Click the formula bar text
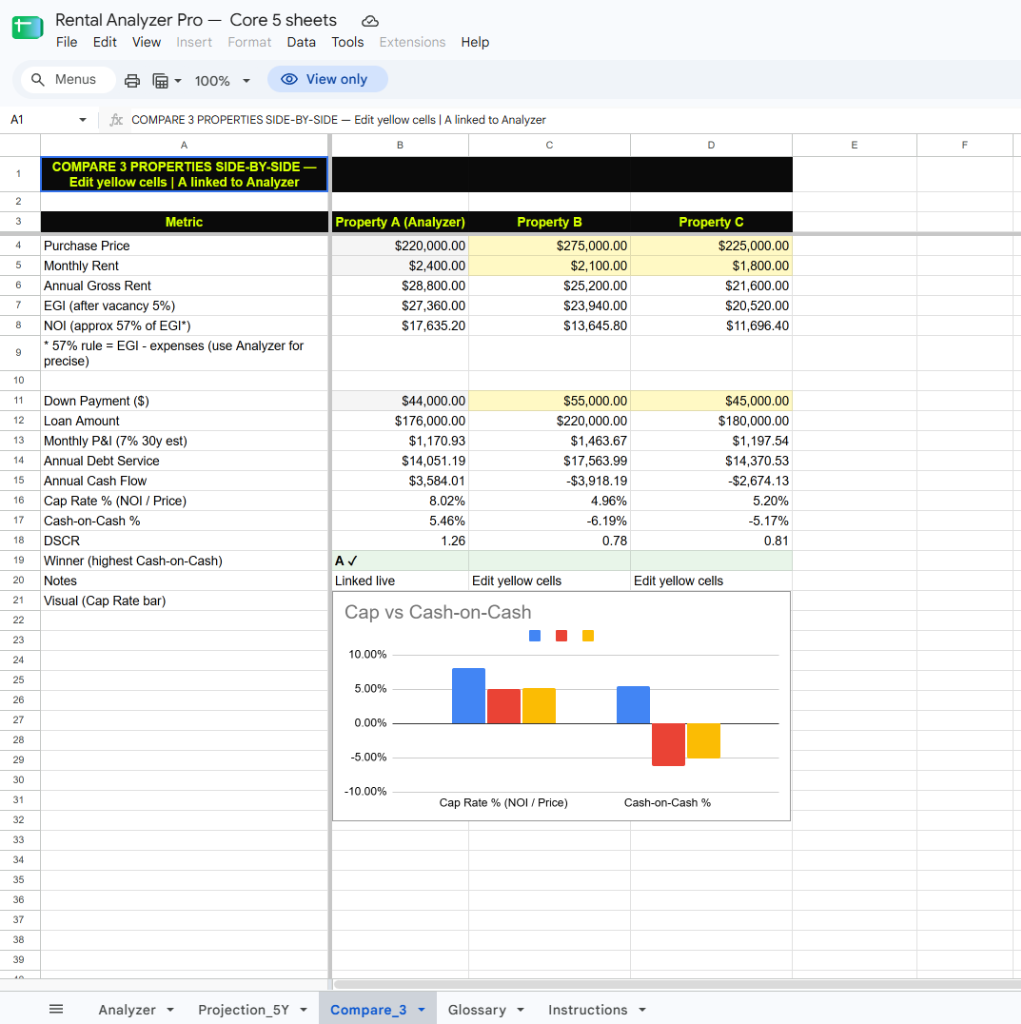Screen dimensions: 1021x1024 point(338,120)
